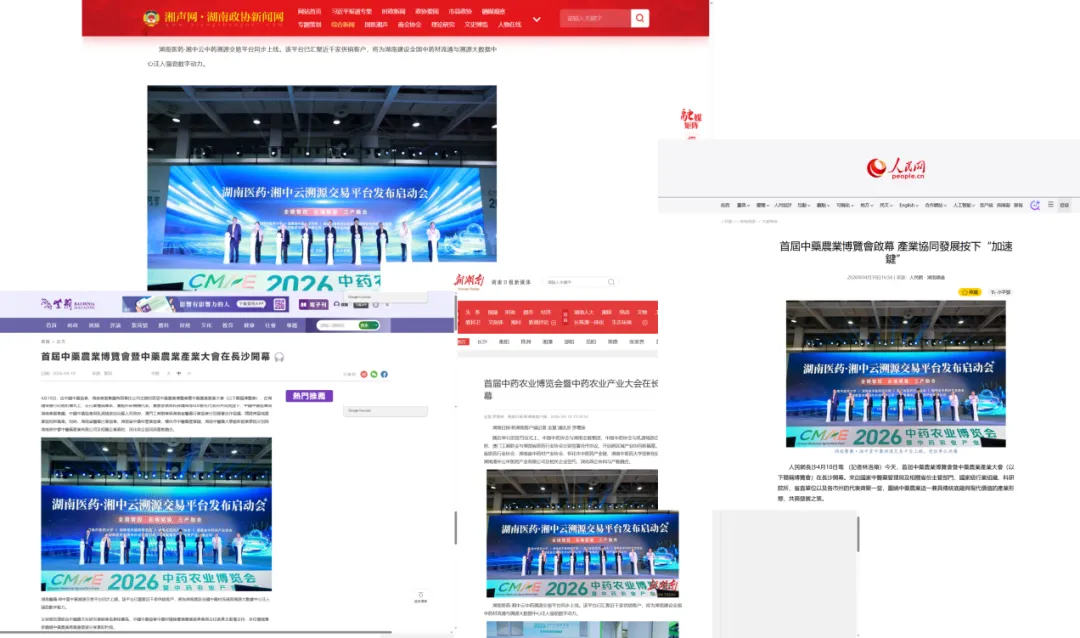Click the purple AI search icon on people.cn
Image resolution: width=1080 pixels, height=638 pixels.
coord(1035,205)
